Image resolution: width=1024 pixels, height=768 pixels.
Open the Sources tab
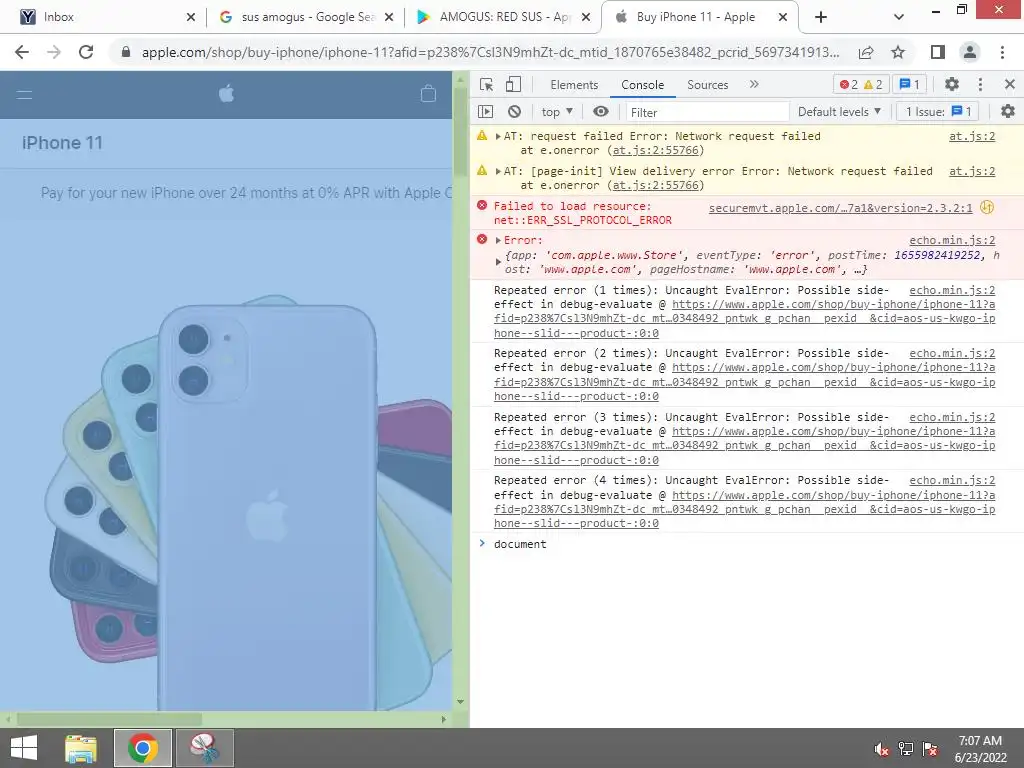[707, 85]
